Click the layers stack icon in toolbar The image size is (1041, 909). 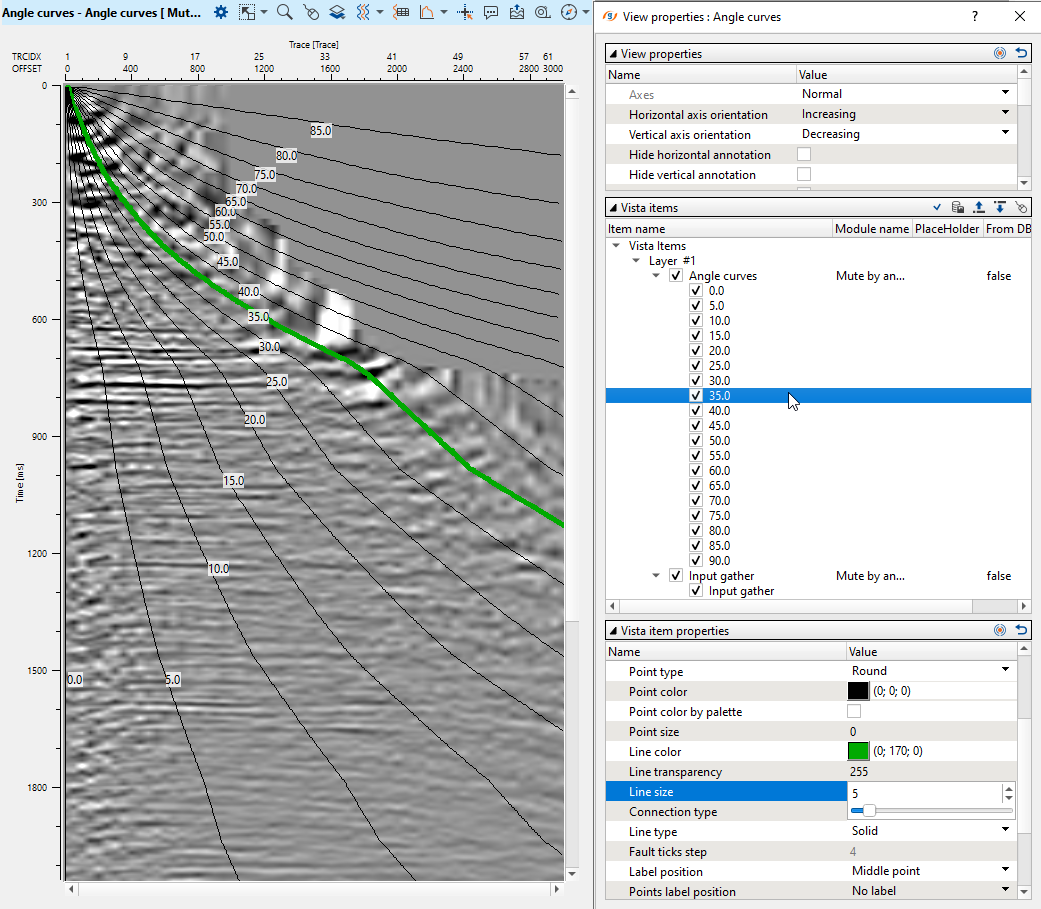pyautogui.click(x=338, y=12)
